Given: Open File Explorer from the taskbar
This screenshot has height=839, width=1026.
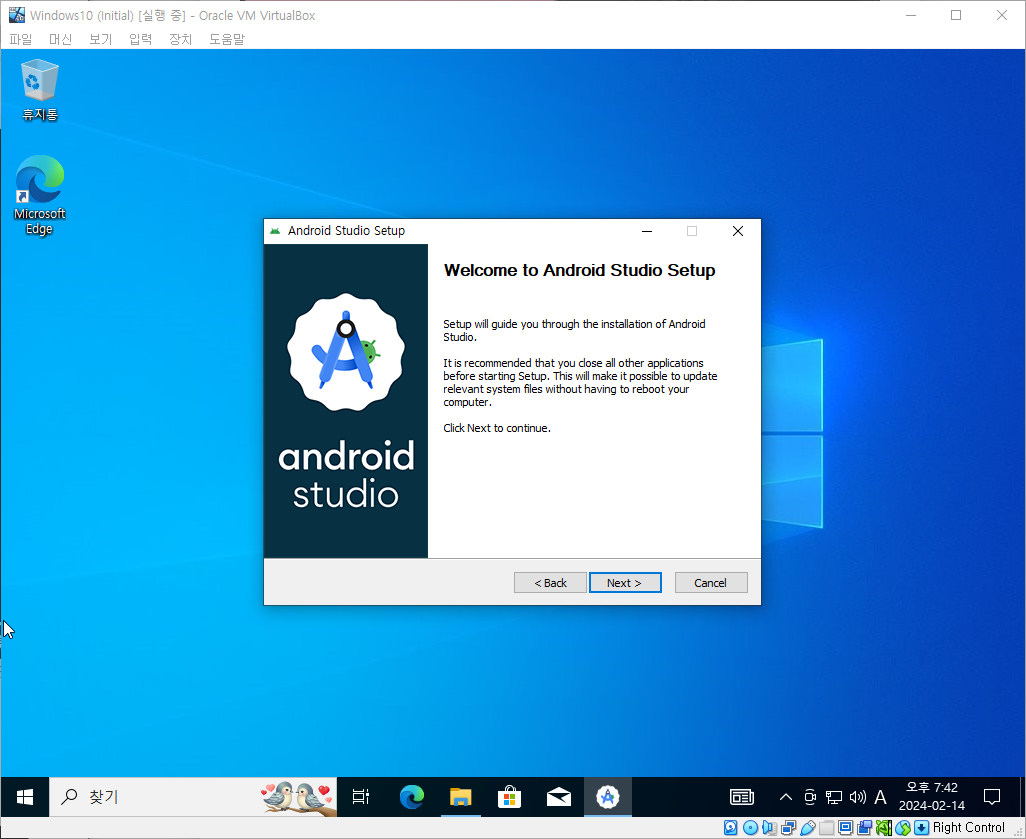Looking at the screenshot, I should pos(461,796).
